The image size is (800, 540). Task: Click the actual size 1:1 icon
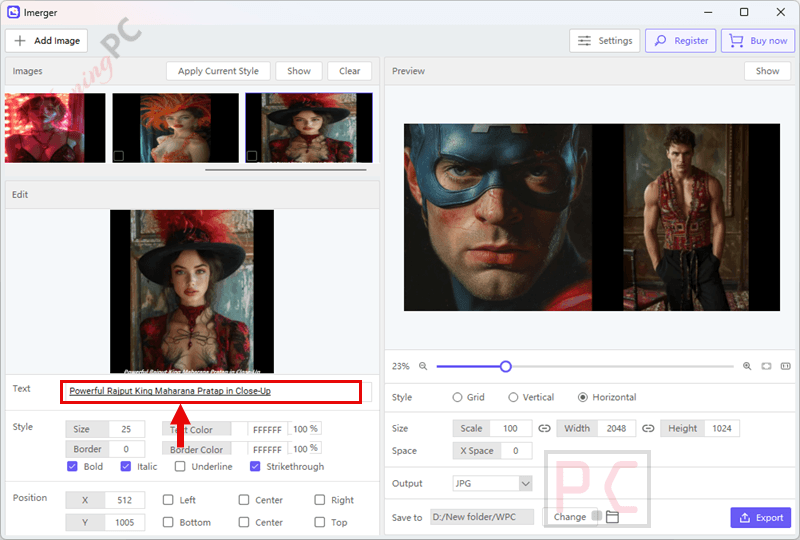pyautogui.click(x=786, y=366)
